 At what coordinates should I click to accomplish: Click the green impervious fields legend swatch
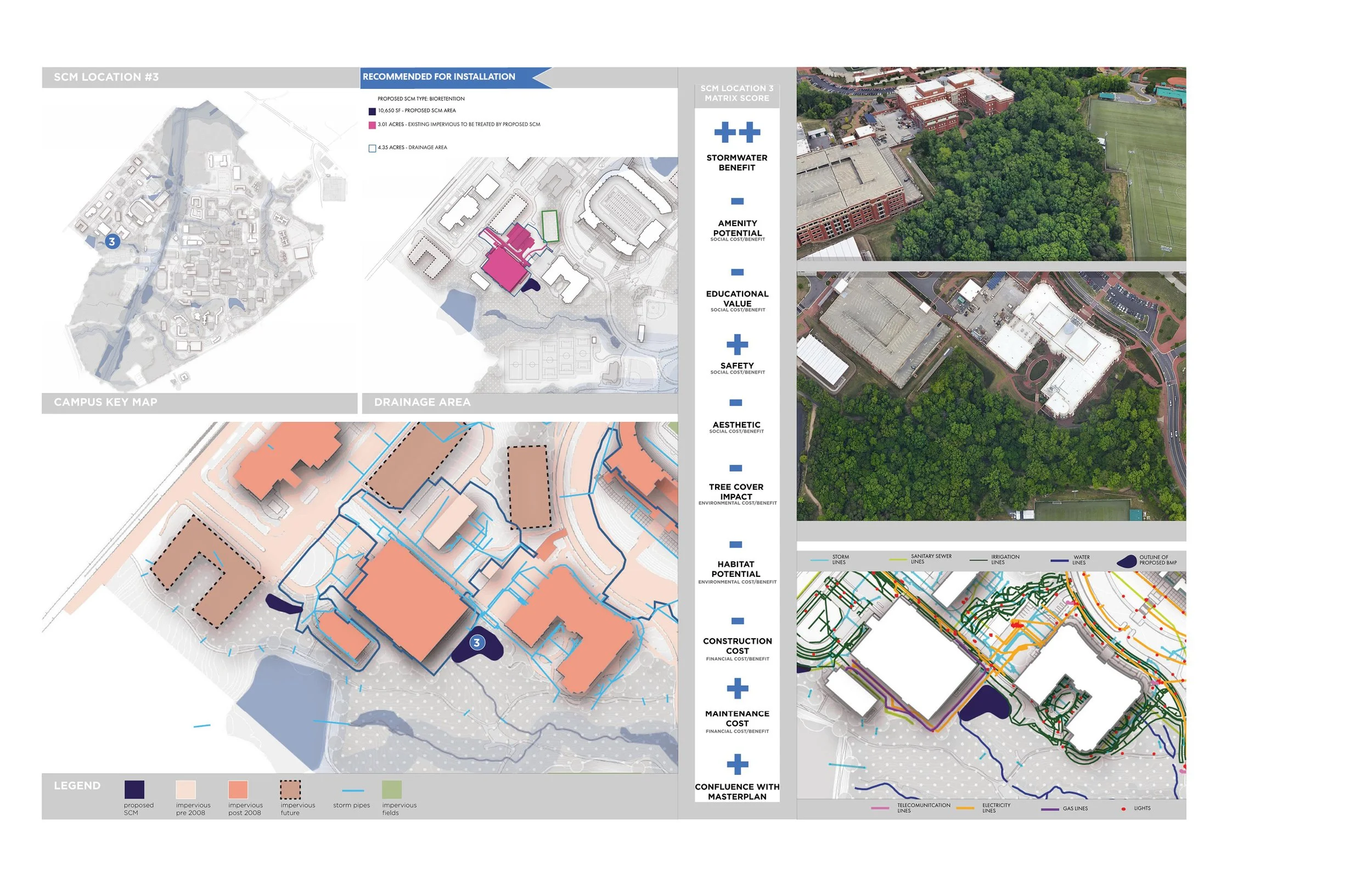click(391, 789)
